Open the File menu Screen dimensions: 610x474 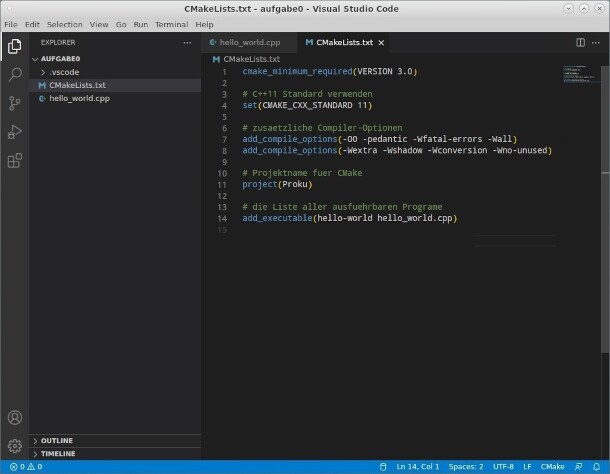[x=11, y=25]
